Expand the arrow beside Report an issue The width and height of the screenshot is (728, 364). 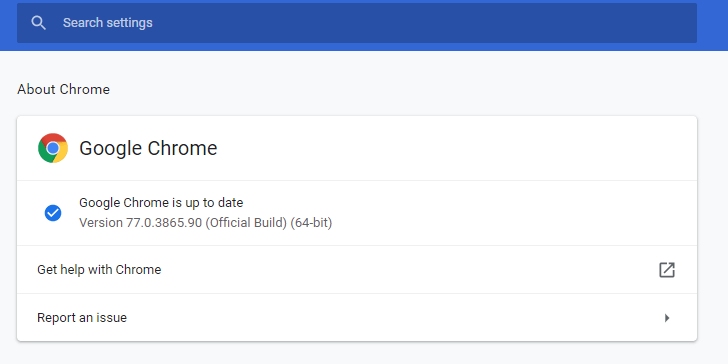coord(667,318)
